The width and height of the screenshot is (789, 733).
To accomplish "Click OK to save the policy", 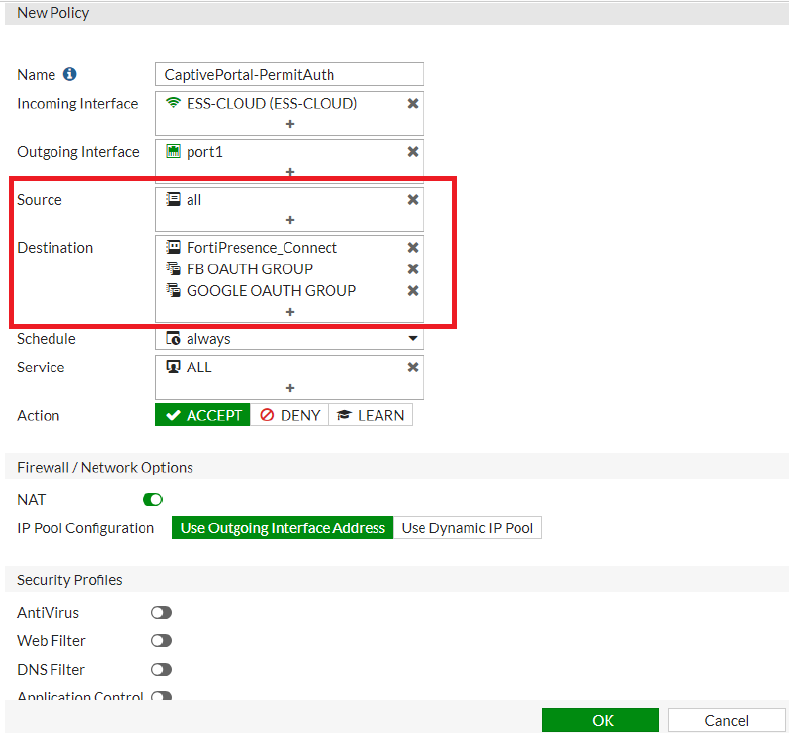I will click(x=601, y=720).
